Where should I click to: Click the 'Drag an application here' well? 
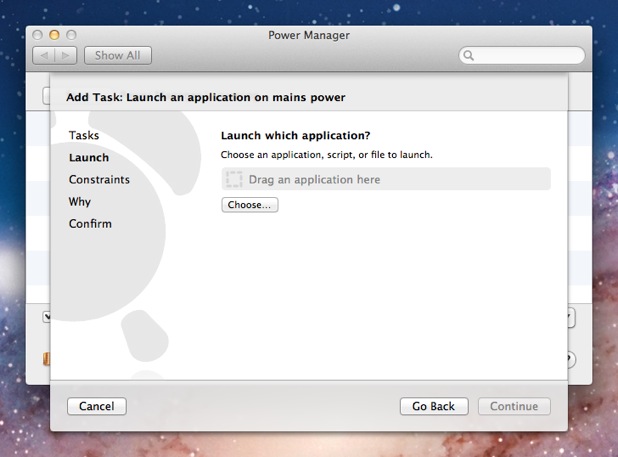tap(385, 180)
